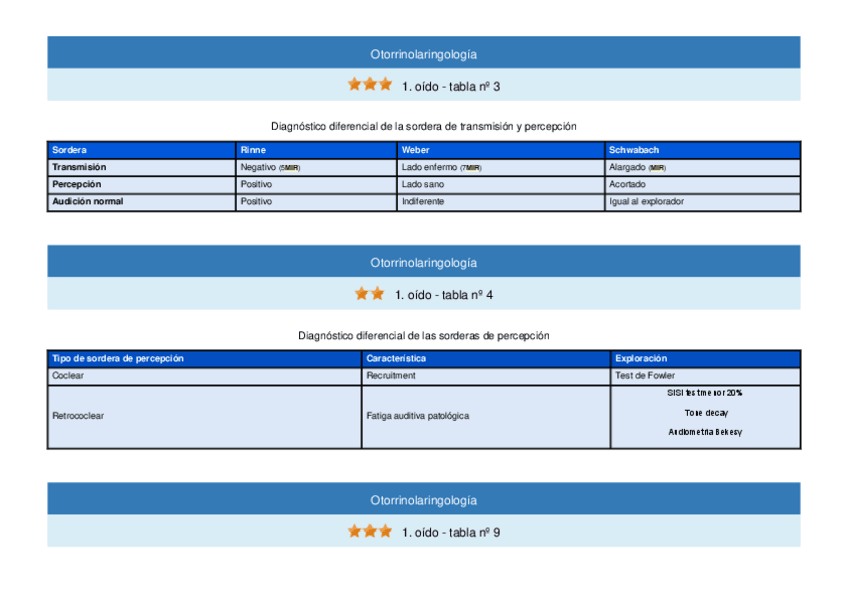The height and width of the screenshot is (599, 848).
Task: Click the 'Test de Fowler' cell
Action: 645,375
